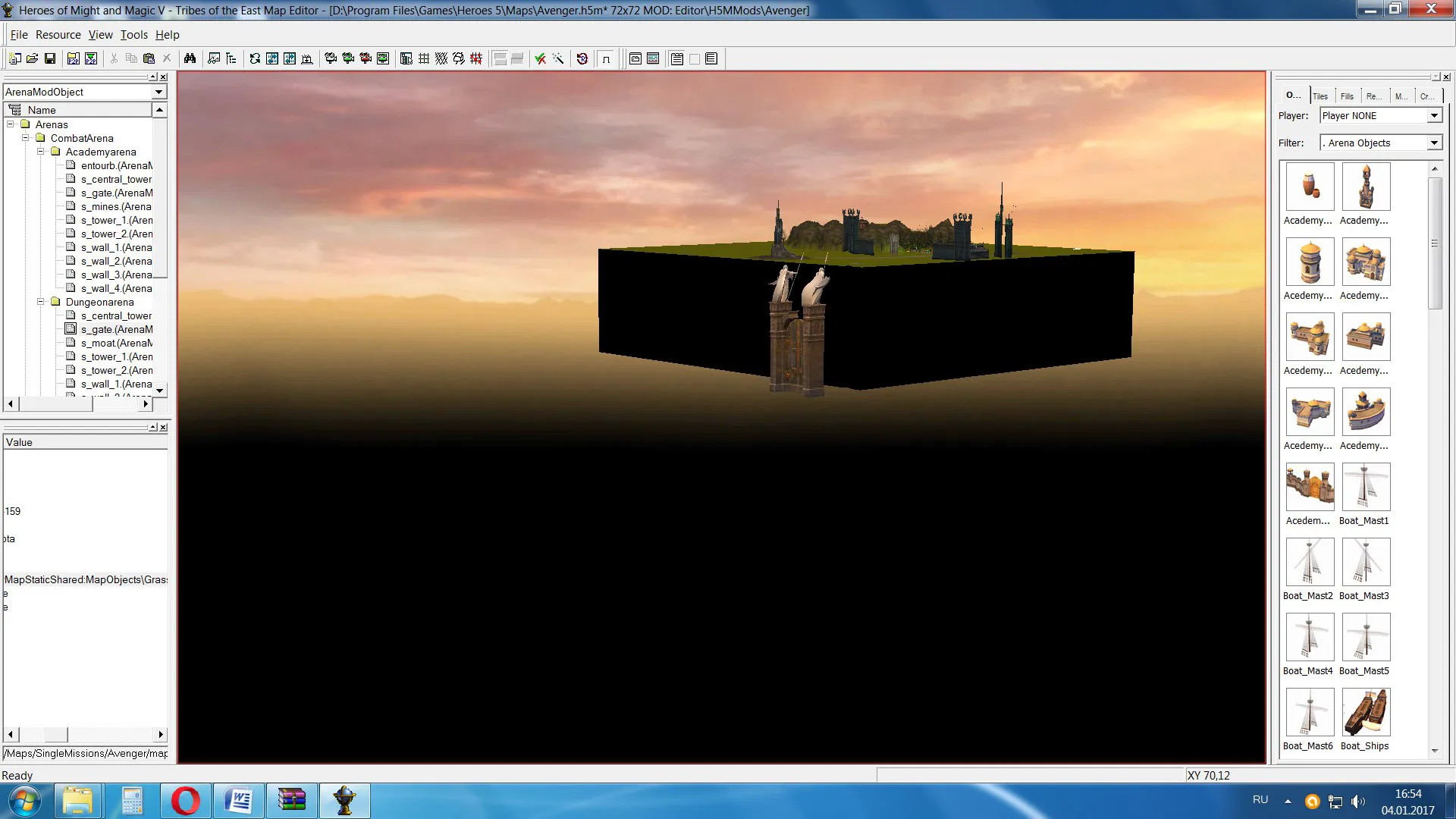Click the hatched pattern toolbar icon
Viewport: 1456px width, 819px height.
(x=441, y=58)
